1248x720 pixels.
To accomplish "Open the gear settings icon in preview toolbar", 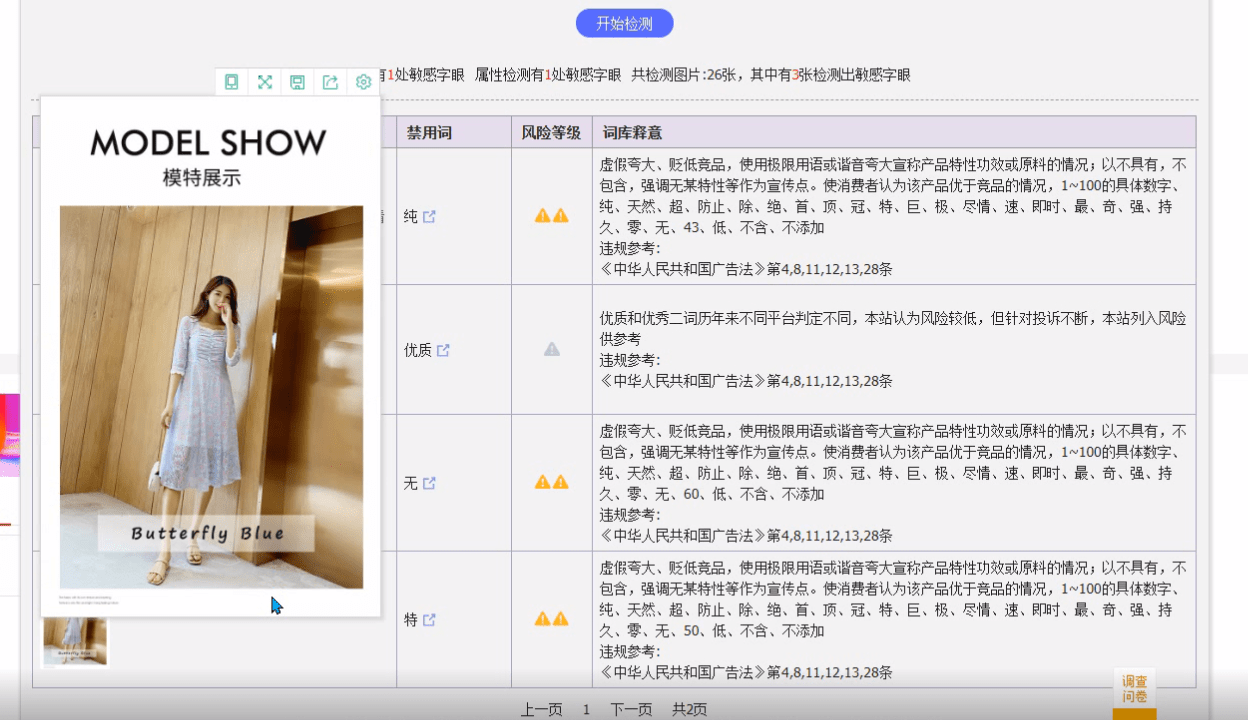I will [364, 82].
